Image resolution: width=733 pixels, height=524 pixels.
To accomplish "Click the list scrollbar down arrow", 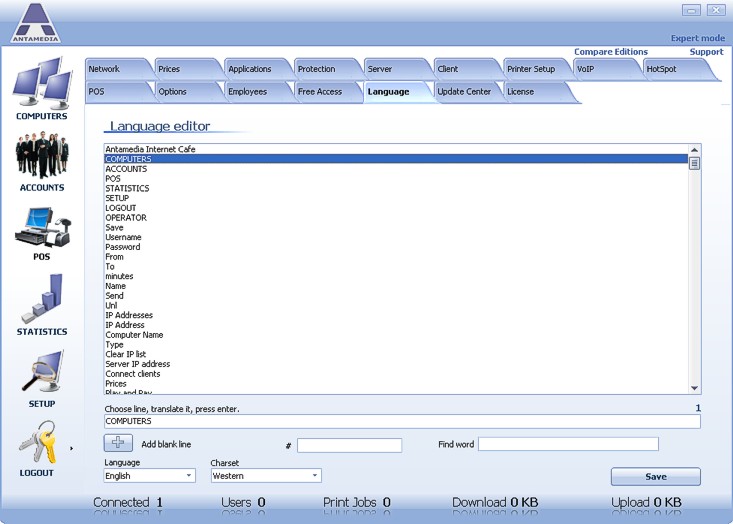I will pyautogui.click(x=694, y=388).
